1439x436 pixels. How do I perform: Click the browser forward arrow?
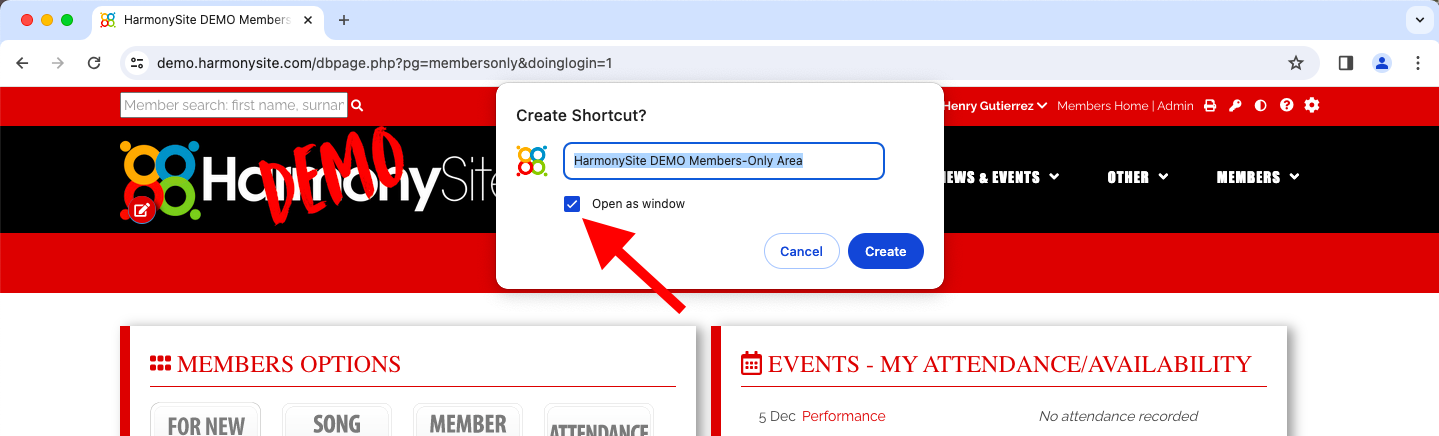coord(58,63)
